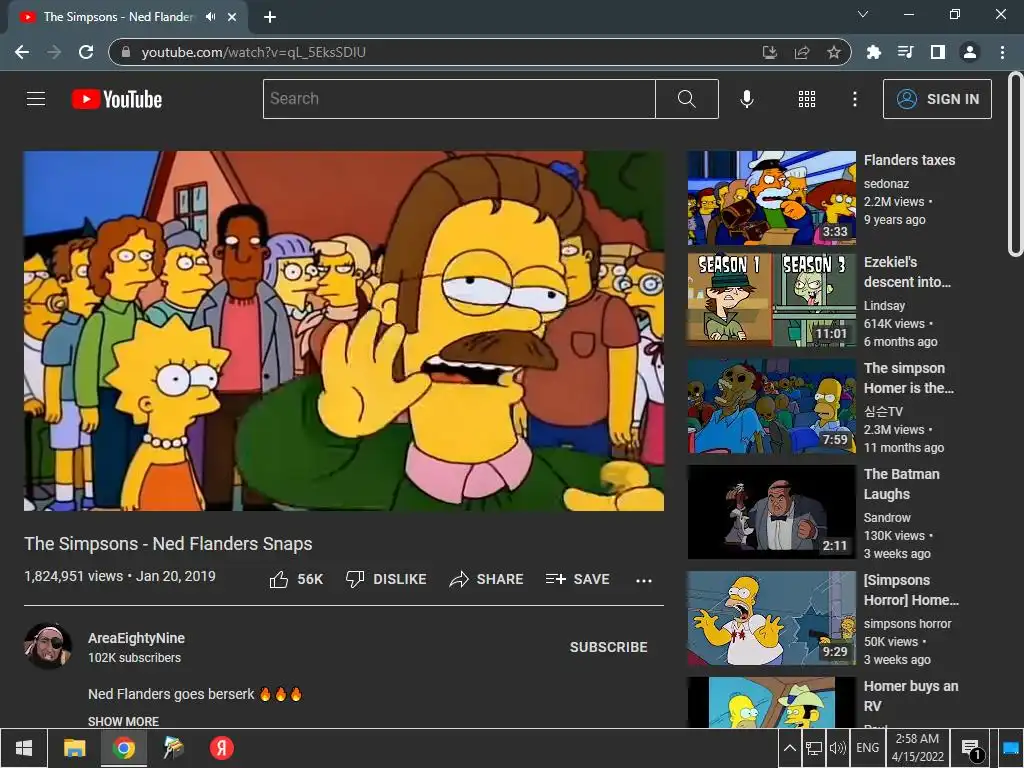Viewport: 1024px width, 768px height.
Task: Open The Batman Laughs thumbnail
Action: tap(771, 511)
